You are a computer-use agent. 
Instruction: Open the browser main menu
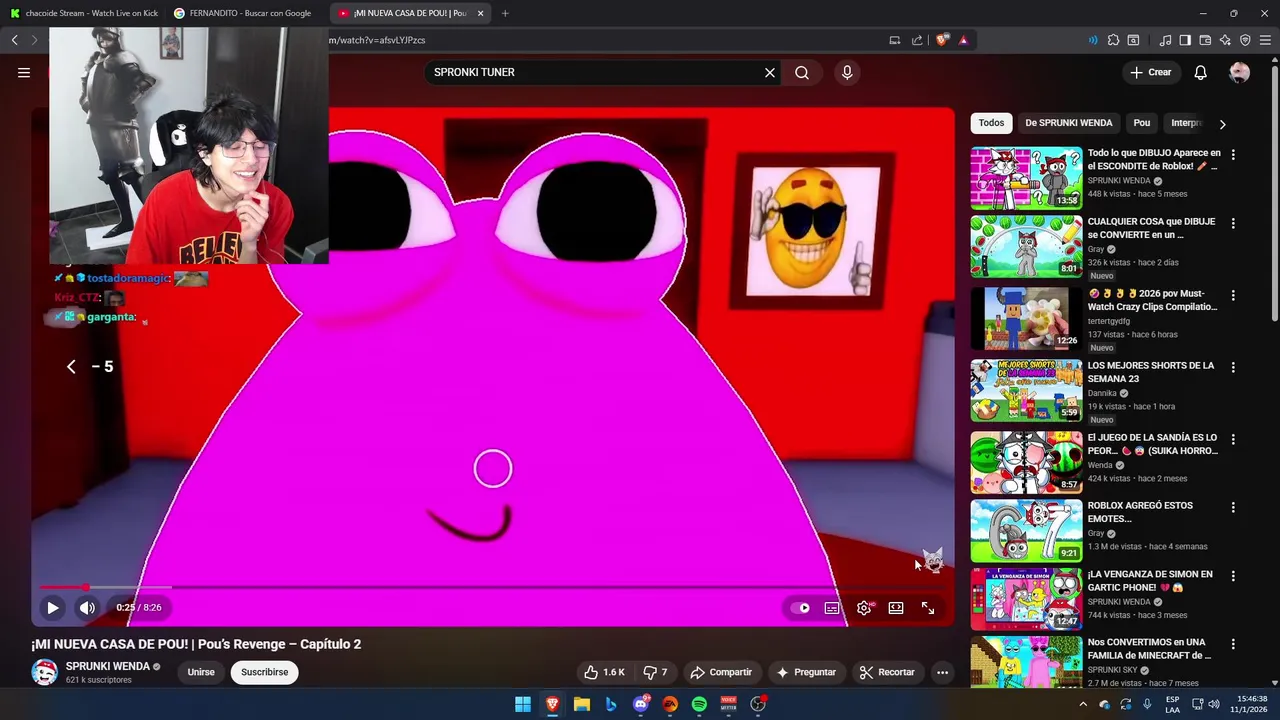tap(1265, 40)
